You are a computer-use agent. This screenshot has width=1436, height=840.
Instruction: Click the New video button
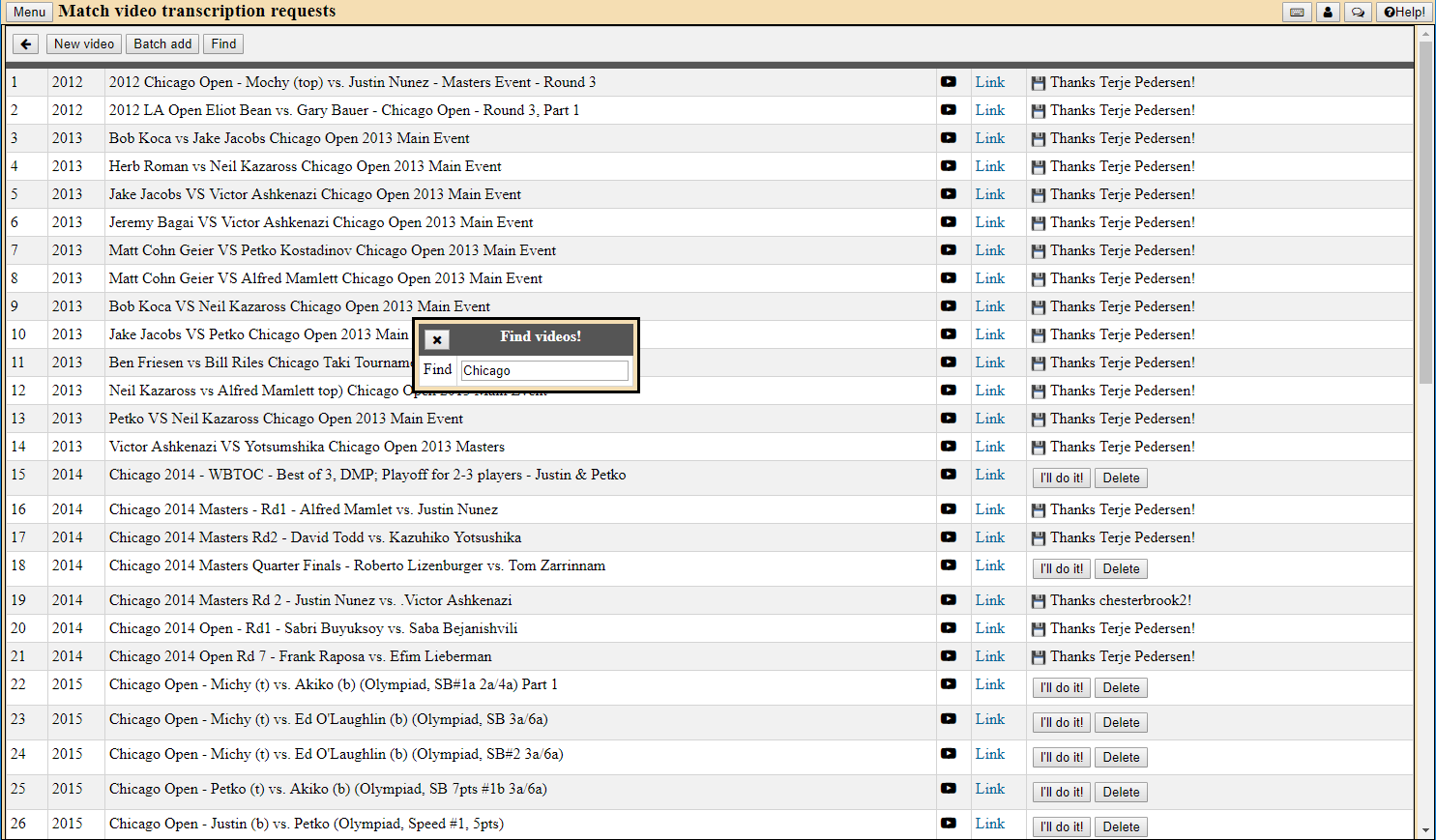tap(84, 44)
